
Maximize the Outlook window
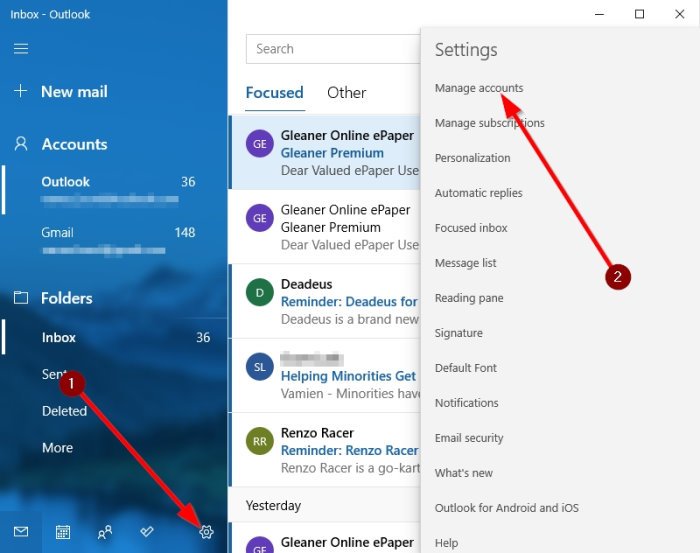point(639,14)
